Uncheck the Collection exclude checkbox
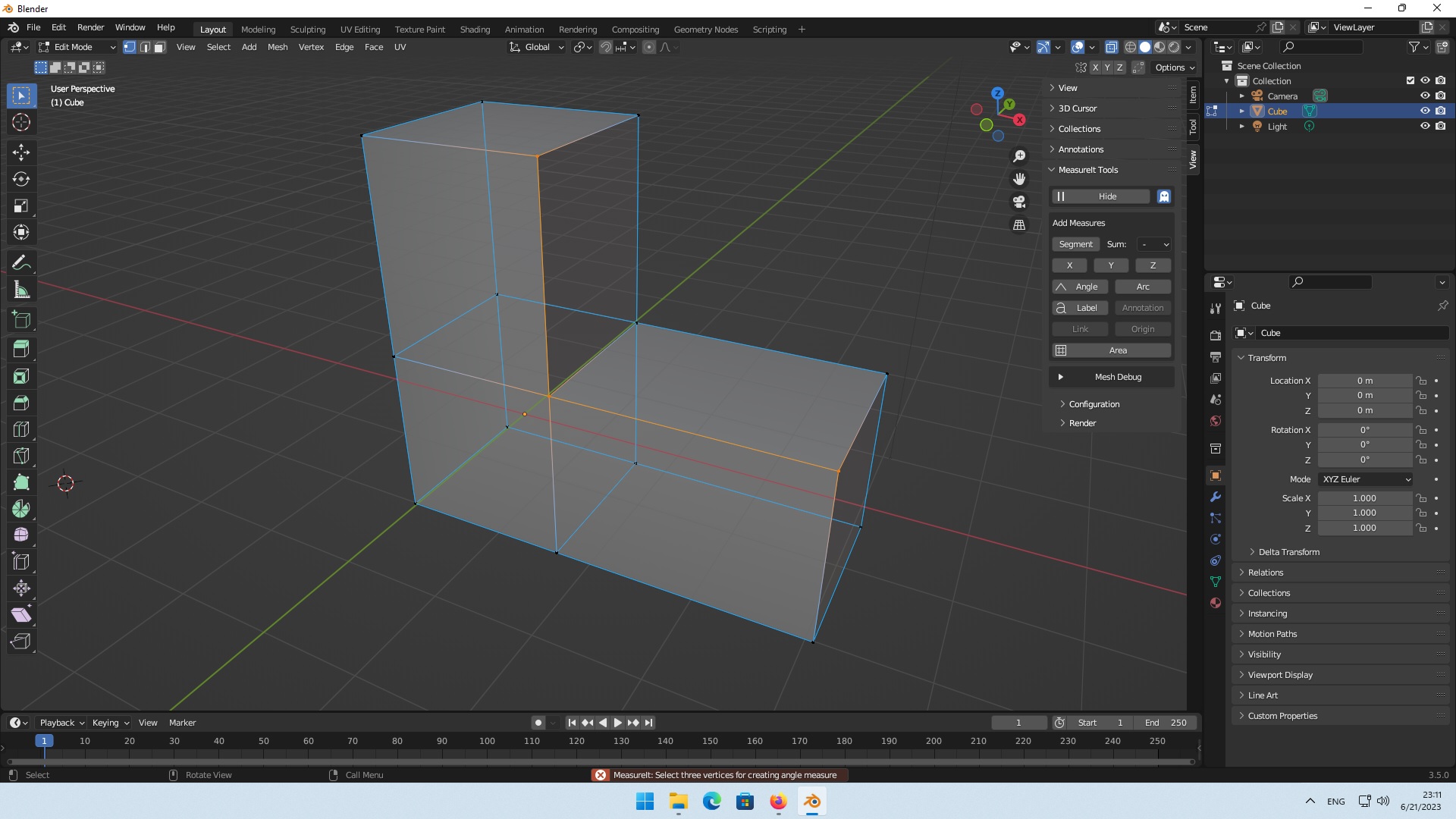This screenshot has width=1456, height=819. 1410,80
